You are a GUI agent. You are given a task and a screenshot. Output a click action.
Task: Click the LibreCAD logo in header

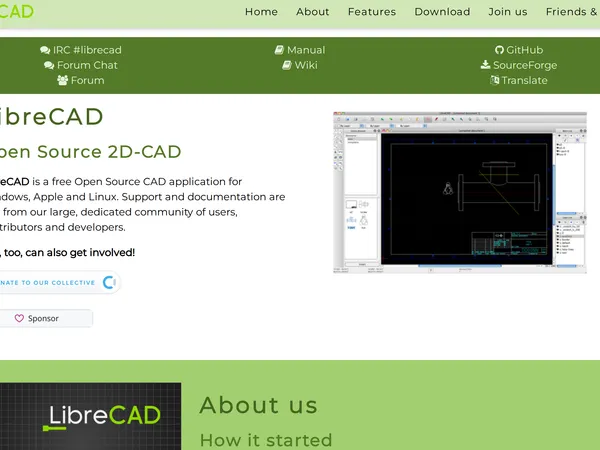16,12
